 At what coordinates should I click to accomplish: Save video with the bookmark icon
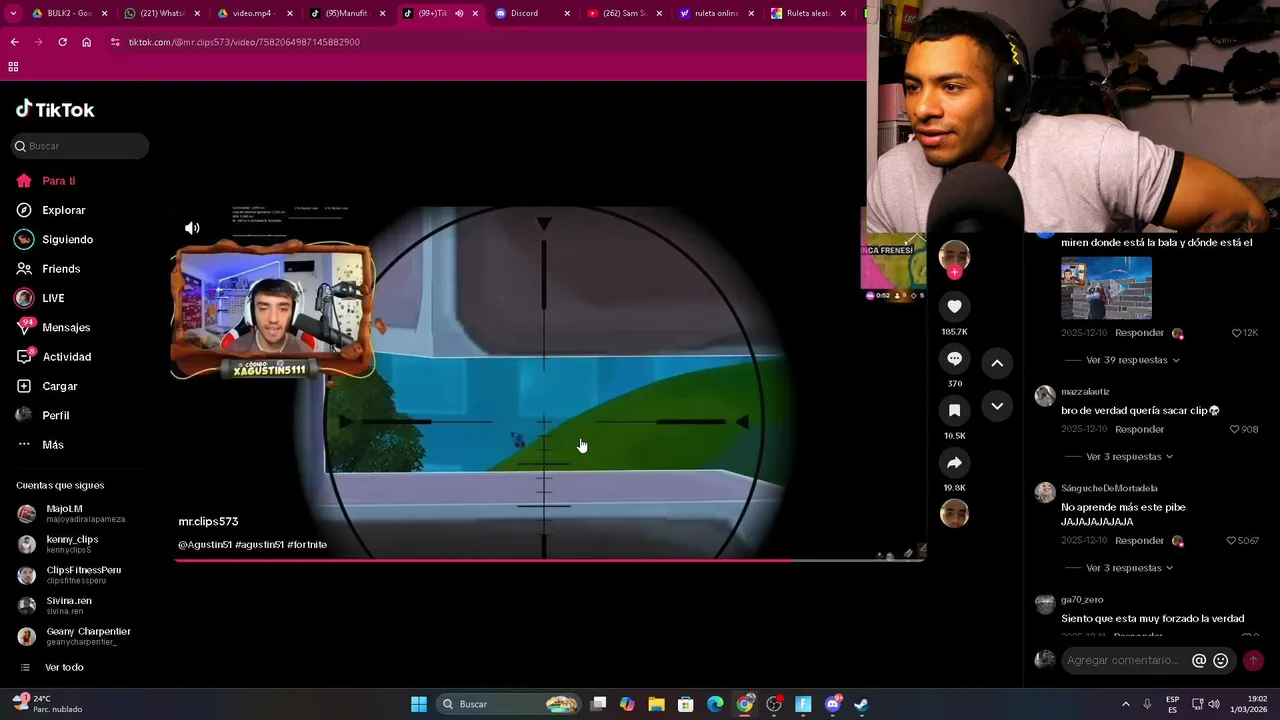(x=954, y=411)
